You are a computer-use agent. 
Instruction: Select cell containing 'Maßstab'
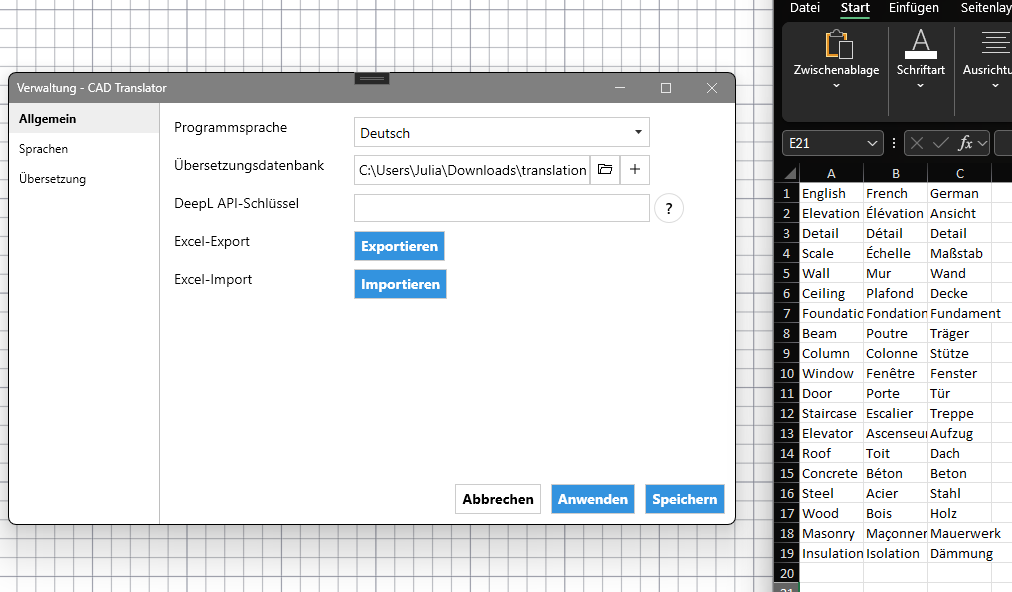(x=959, y=254)
